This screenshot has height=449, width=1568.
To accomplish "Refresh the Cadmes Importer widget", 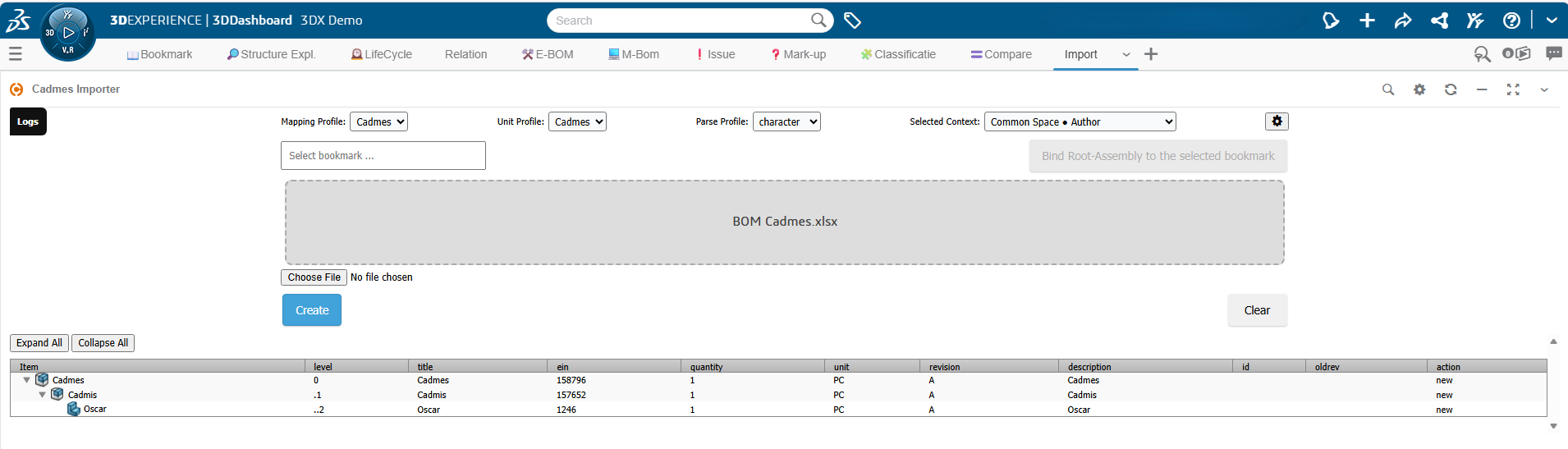I will 1451,89.
